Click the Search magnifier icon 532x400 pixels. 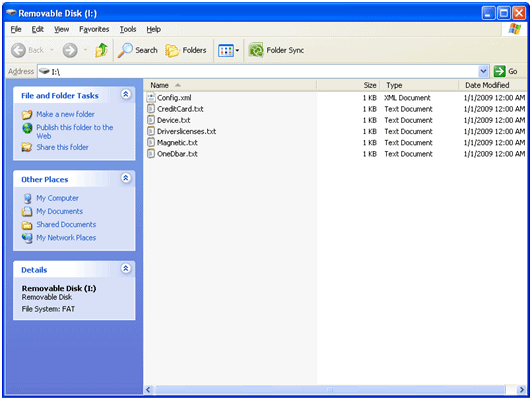coord(125,51)
